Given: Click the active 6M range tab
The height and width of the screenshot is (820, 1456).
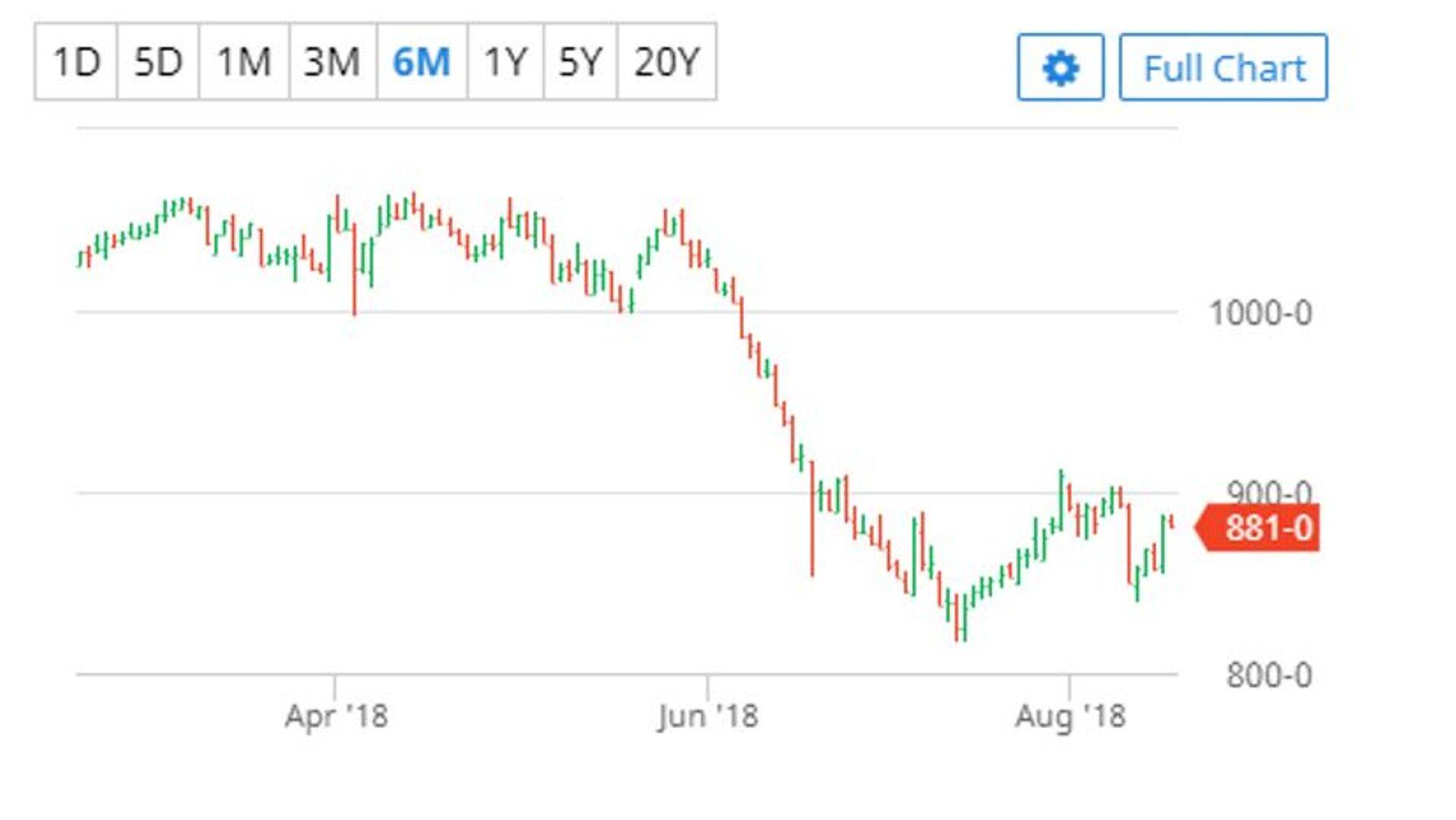Looking at the screenshot, I should [x=422, y=61].
